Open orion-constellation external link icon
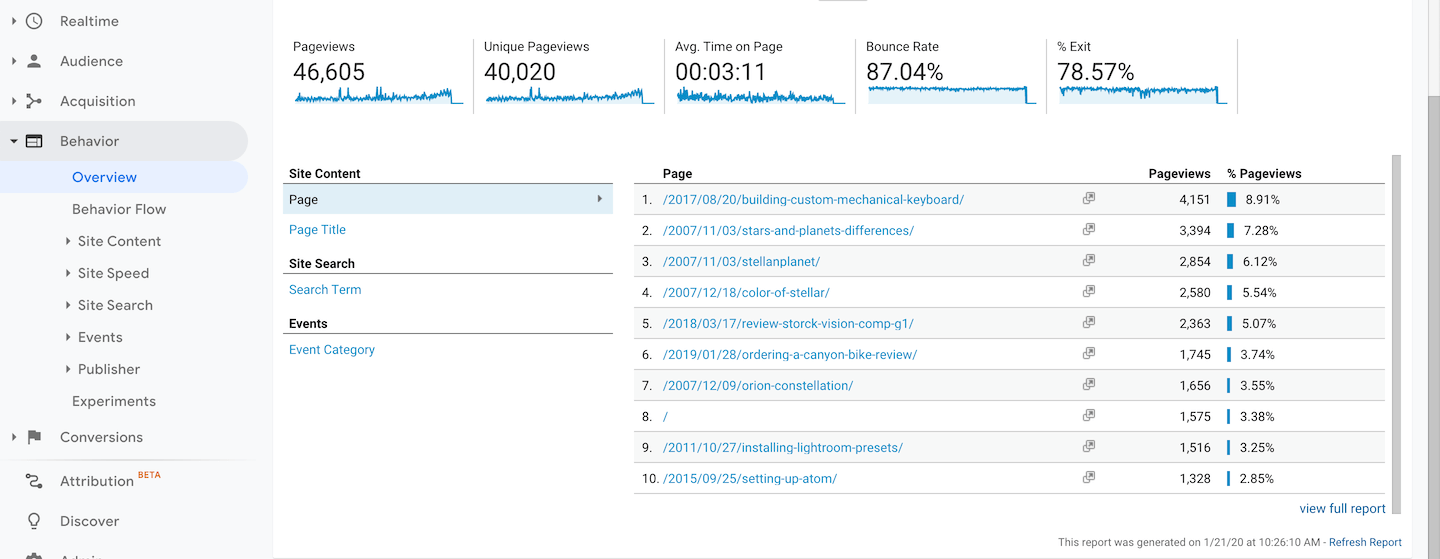 [1088, 385]
